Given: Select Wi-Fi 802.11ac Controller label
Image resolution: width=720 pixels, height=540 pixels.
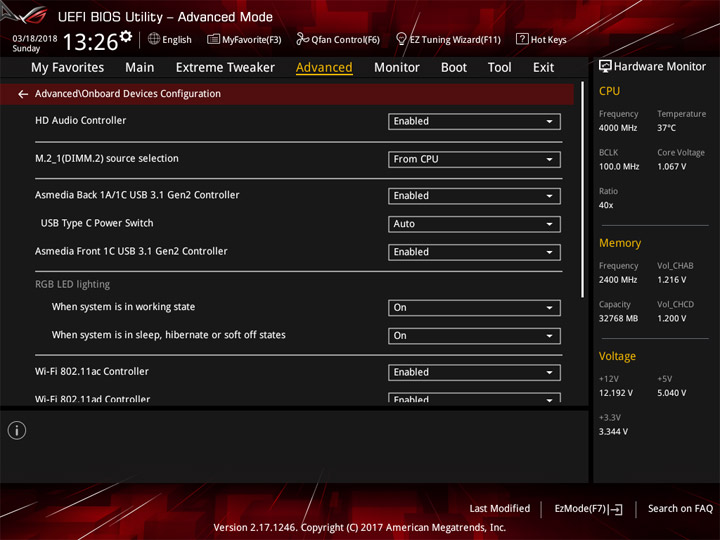Looking at the screenshot, I should pos(92,371).
